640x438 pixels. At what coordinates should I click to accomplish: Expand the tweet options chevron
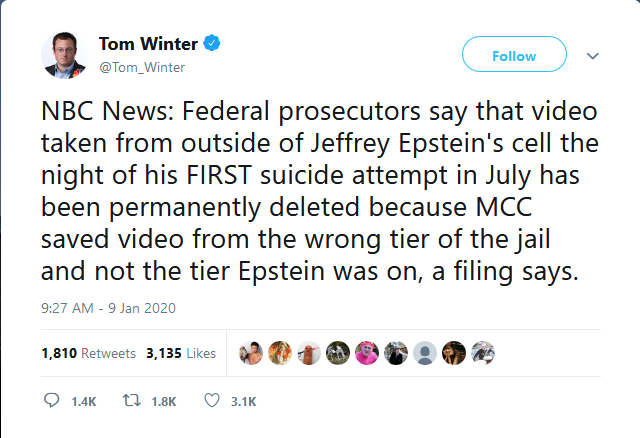click(592, 56)
